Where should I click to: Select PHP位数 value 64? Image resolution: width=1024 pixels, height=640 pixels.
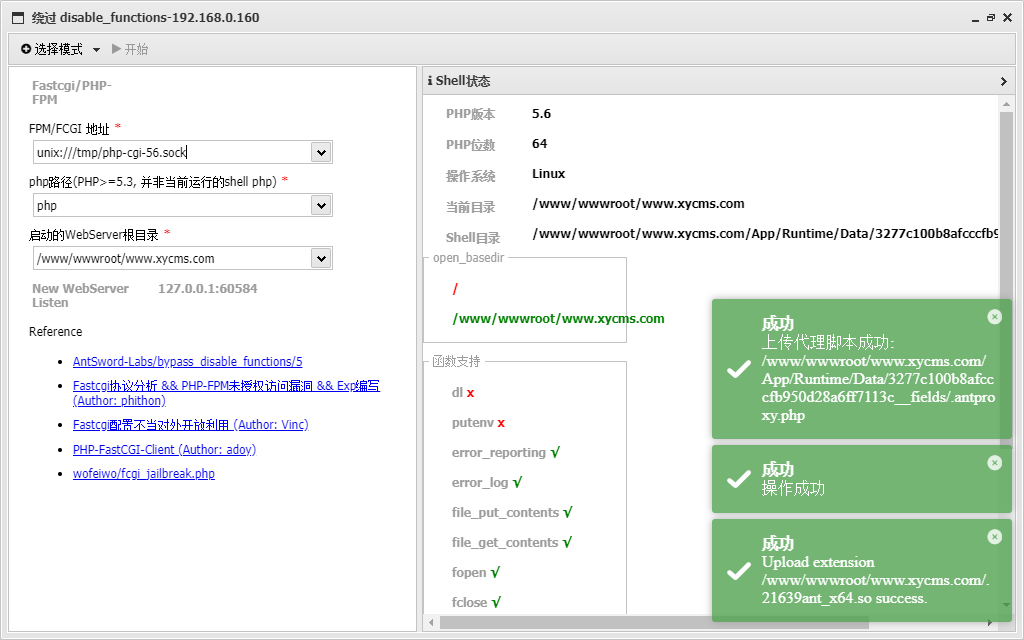[539, 144]
